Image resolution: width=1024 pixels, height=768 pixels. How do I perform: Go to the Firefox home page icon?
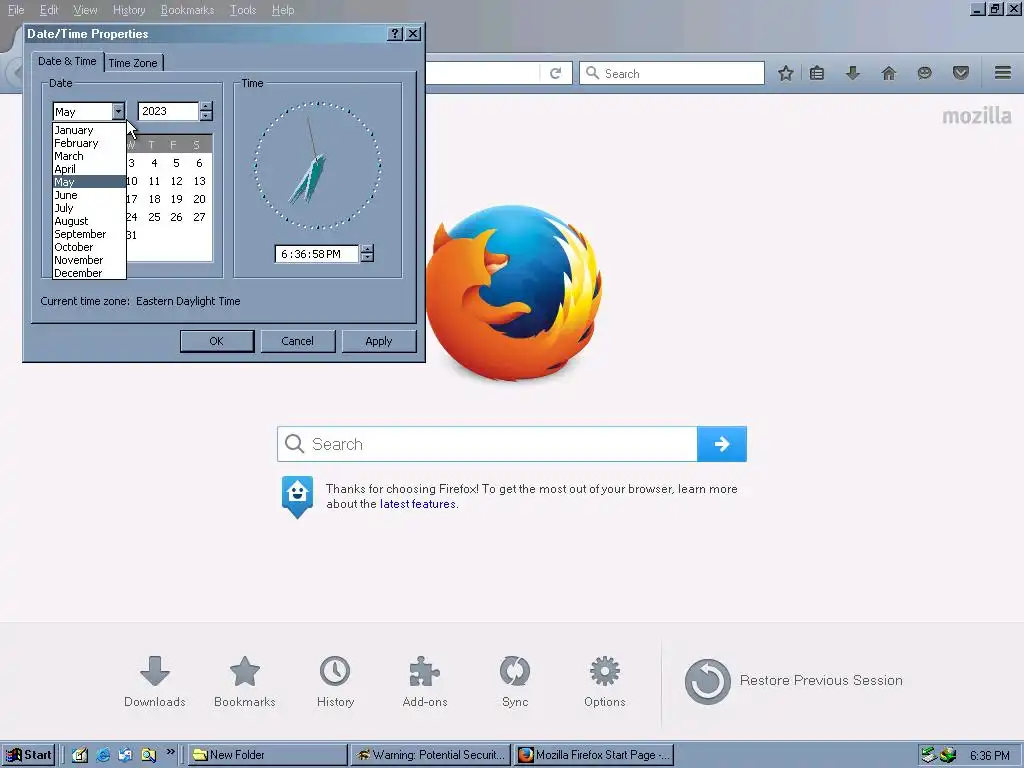[889, 73]
